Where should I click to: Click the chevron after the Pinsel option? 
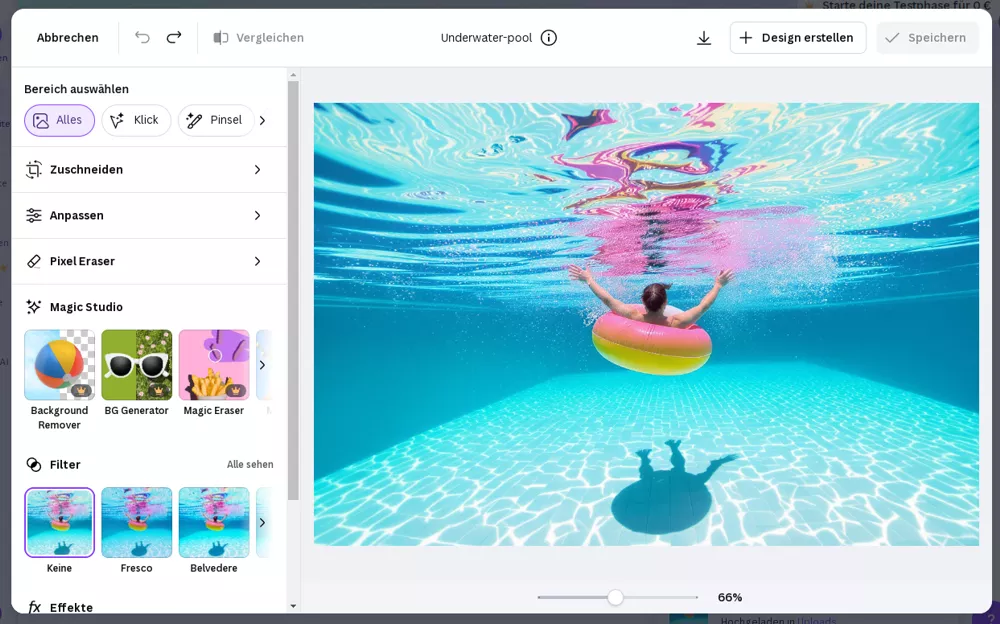pyautogui.click(x=262, y=120)
